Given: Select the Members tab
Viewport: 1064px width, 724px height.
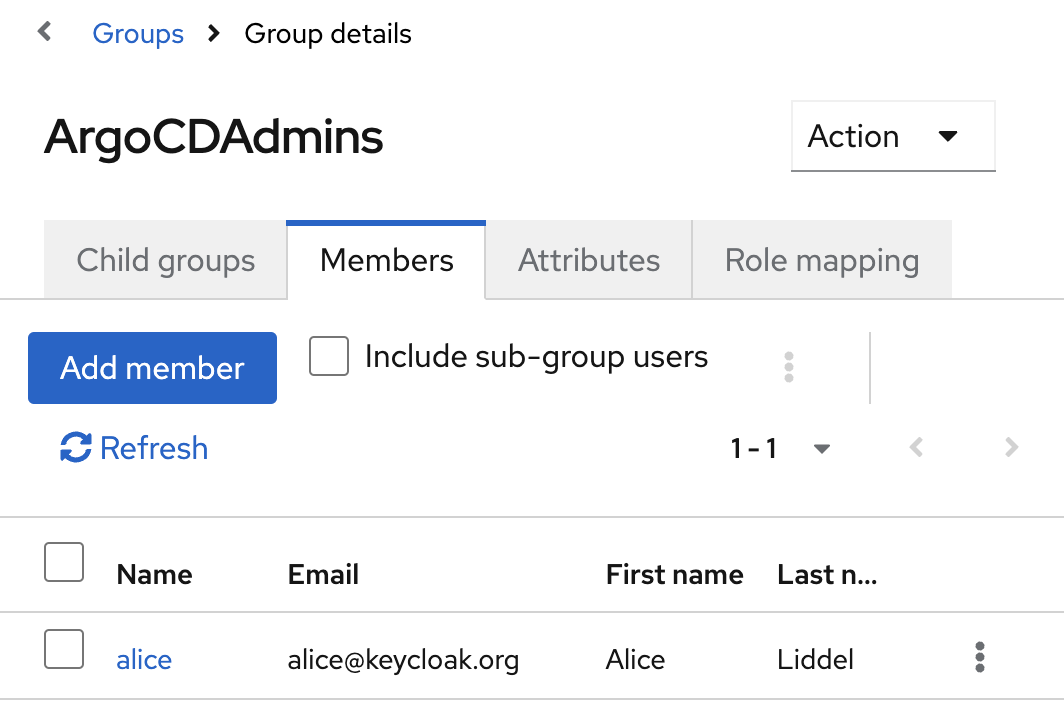Looking at the screenshot, I should tap(386, 260).
